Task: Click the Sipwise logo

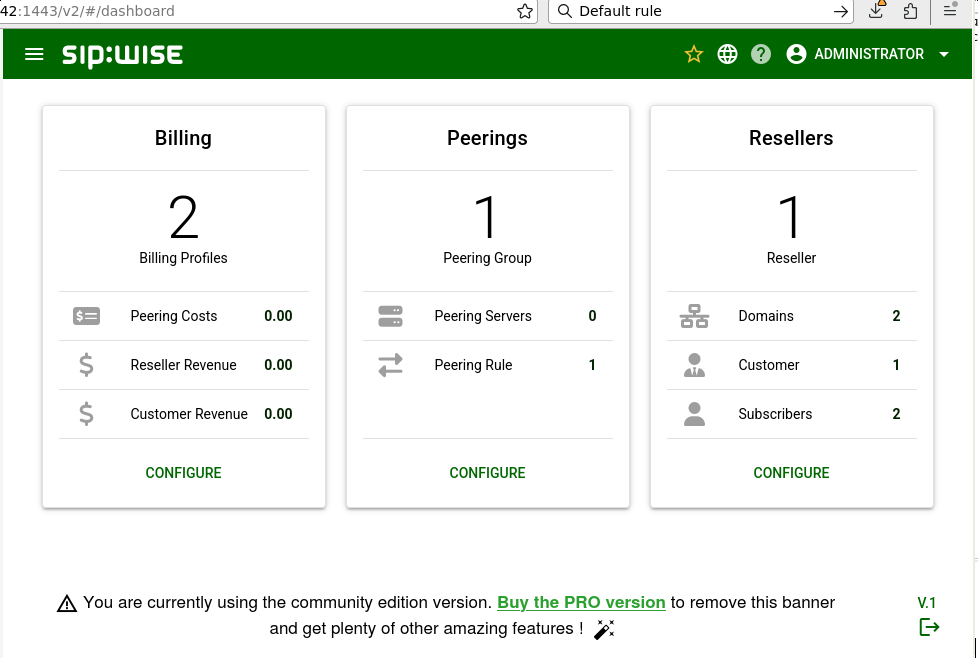Action: pos(122,54)
